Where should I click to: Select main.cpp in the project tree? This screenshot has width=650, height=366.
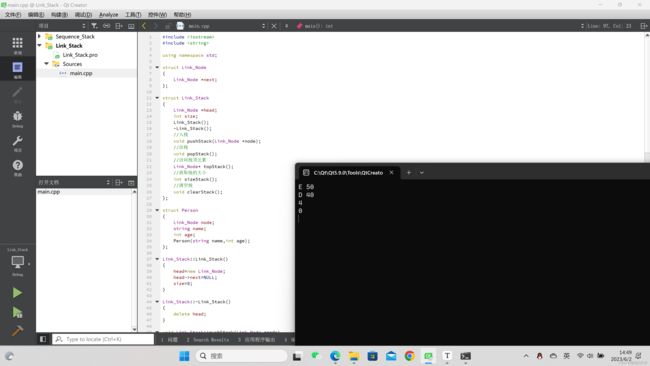(81, 73)
